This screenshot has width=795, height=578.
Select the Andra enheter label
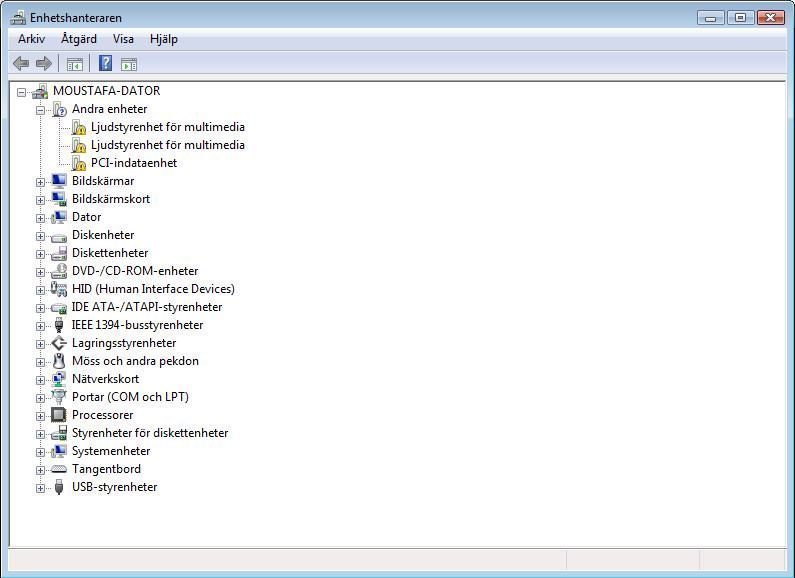point(110,109)
